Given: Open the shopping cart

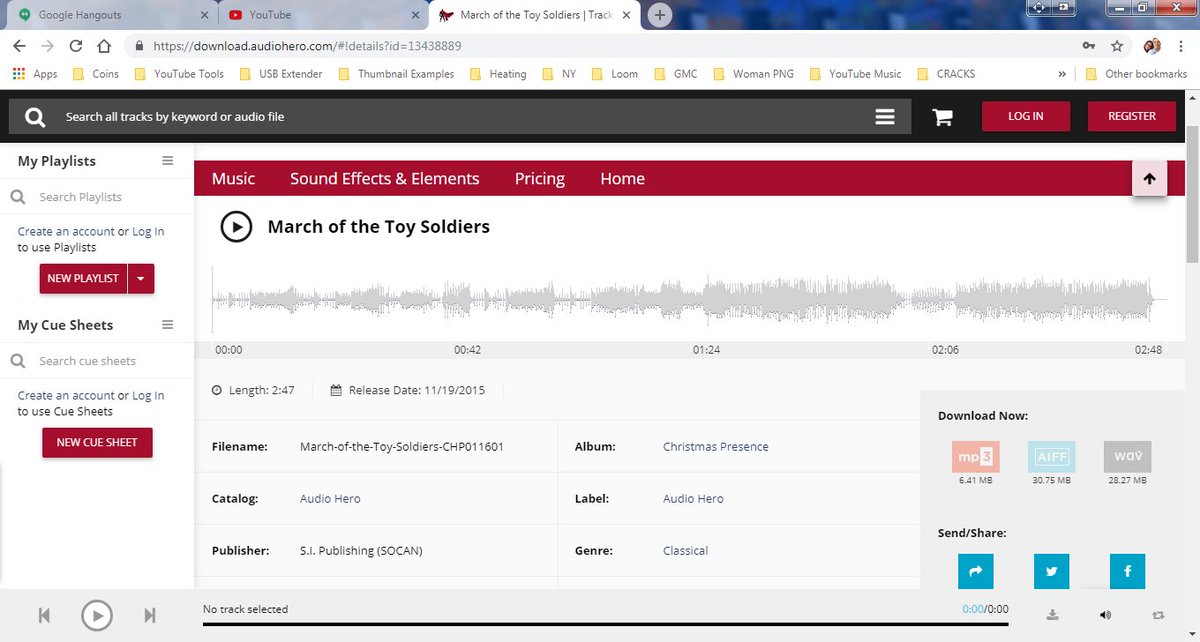Looking at the screenshot, I should 942,117.
